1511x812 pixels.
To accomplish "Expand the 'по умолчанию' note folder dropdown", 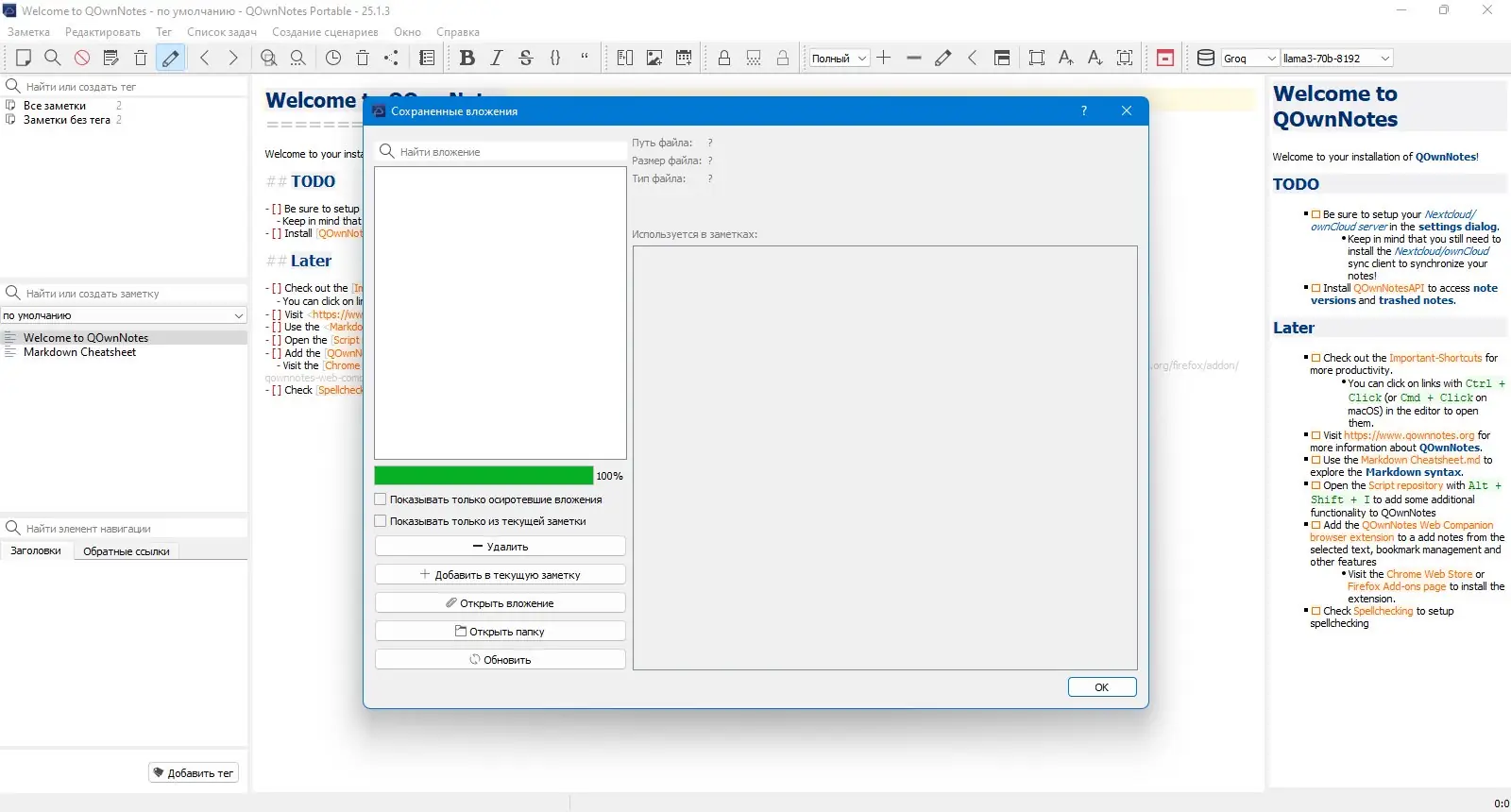I will pyautogui.click(x=124, y=315).
